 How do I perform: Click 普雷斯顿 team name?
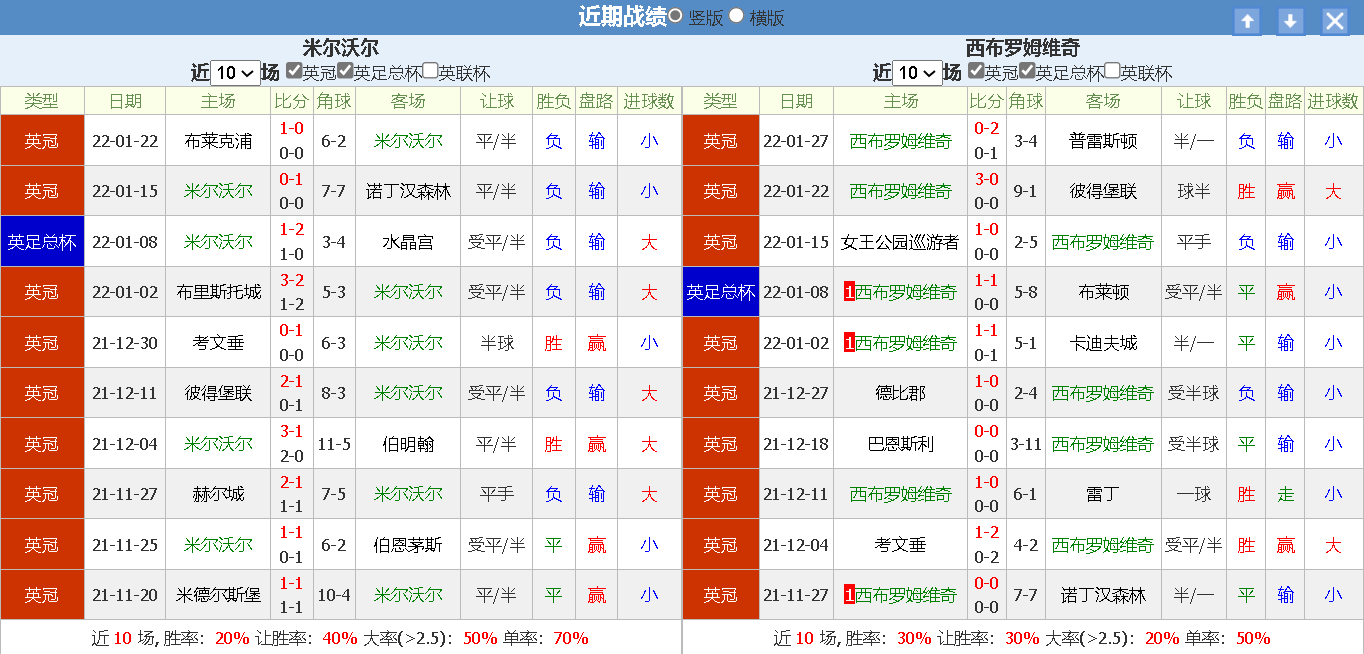click(x=1103, y=141)
